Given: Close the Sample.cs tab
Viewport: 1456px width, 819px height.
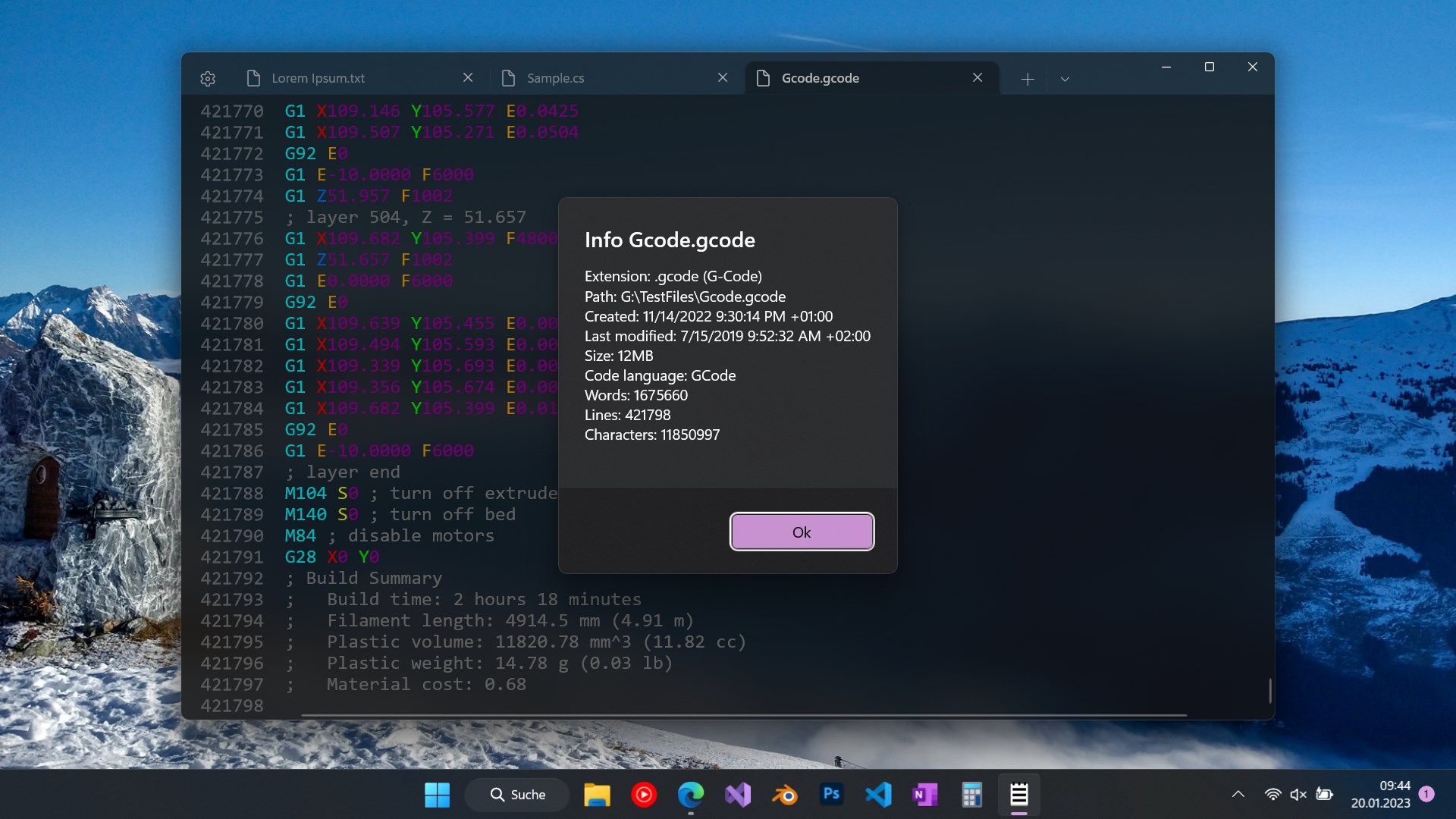Looking at the screenshot, I should [723, 77].
